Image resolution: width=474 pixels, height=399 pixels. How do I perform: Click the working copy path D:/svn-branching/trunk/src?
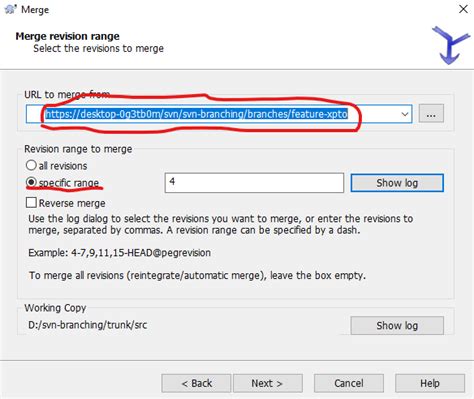tap(88, 325)
